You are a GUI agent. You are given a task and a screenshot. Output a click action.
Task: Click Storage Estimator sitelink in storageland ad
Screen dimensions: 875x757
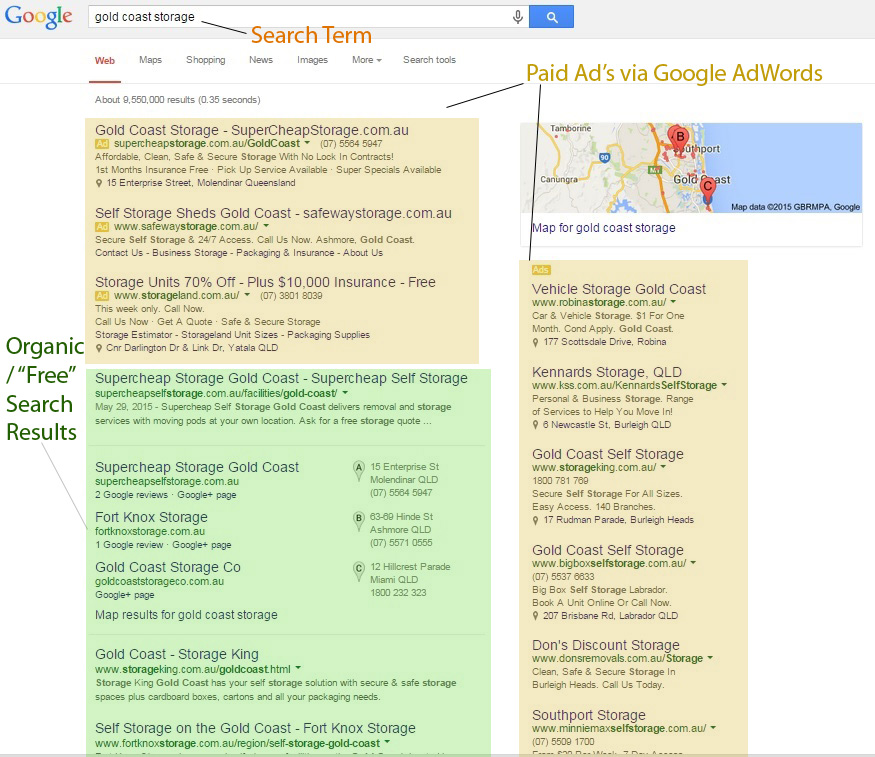[x=133, y=335]
